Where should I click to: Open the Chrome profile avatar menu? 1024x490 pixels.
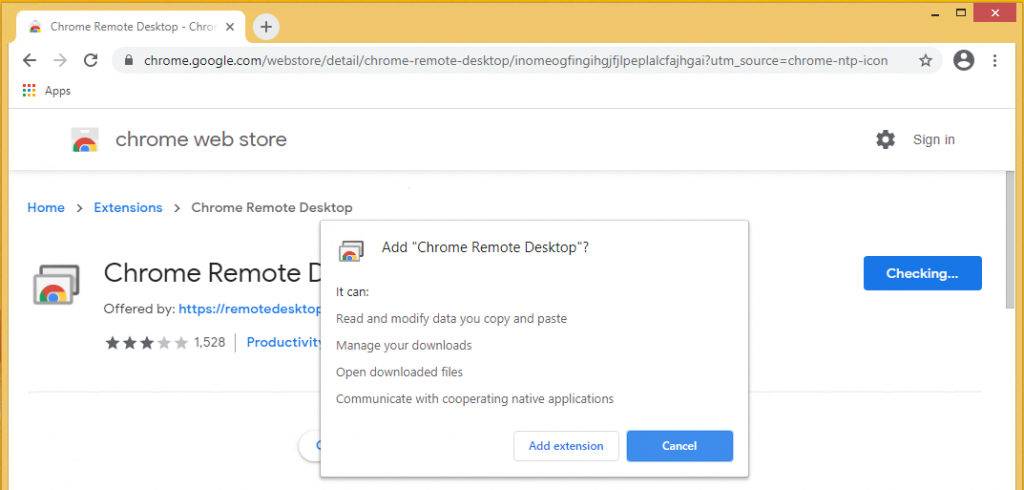point(963,61)
